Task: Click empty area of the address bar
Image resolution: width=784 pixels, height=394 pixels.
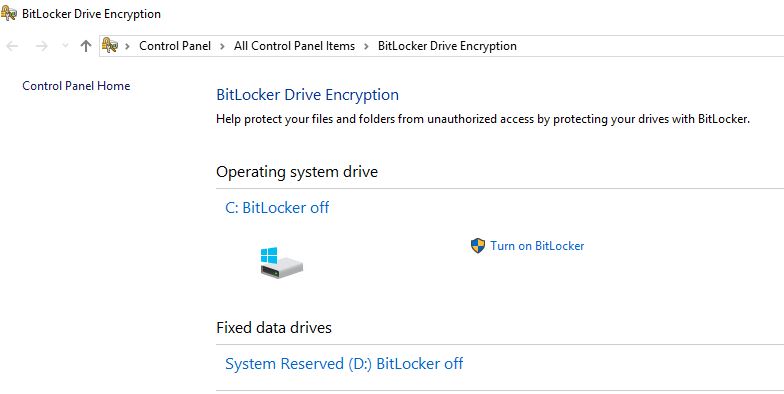Action: (650, 46)
